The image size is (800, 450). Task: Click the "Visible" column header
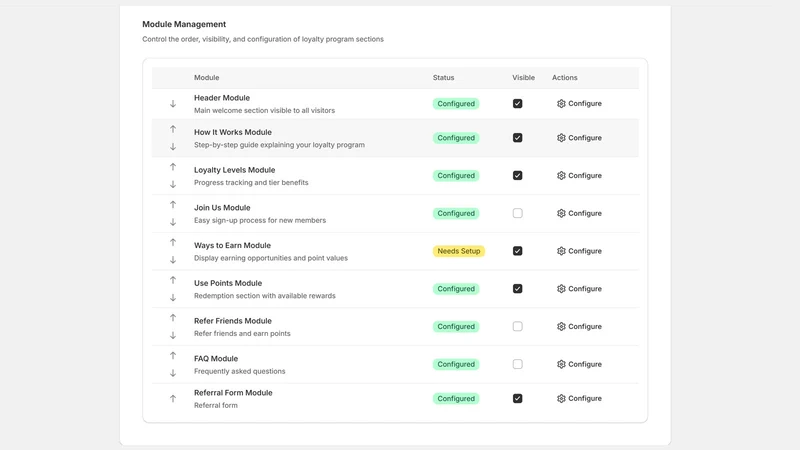point(523,78)
